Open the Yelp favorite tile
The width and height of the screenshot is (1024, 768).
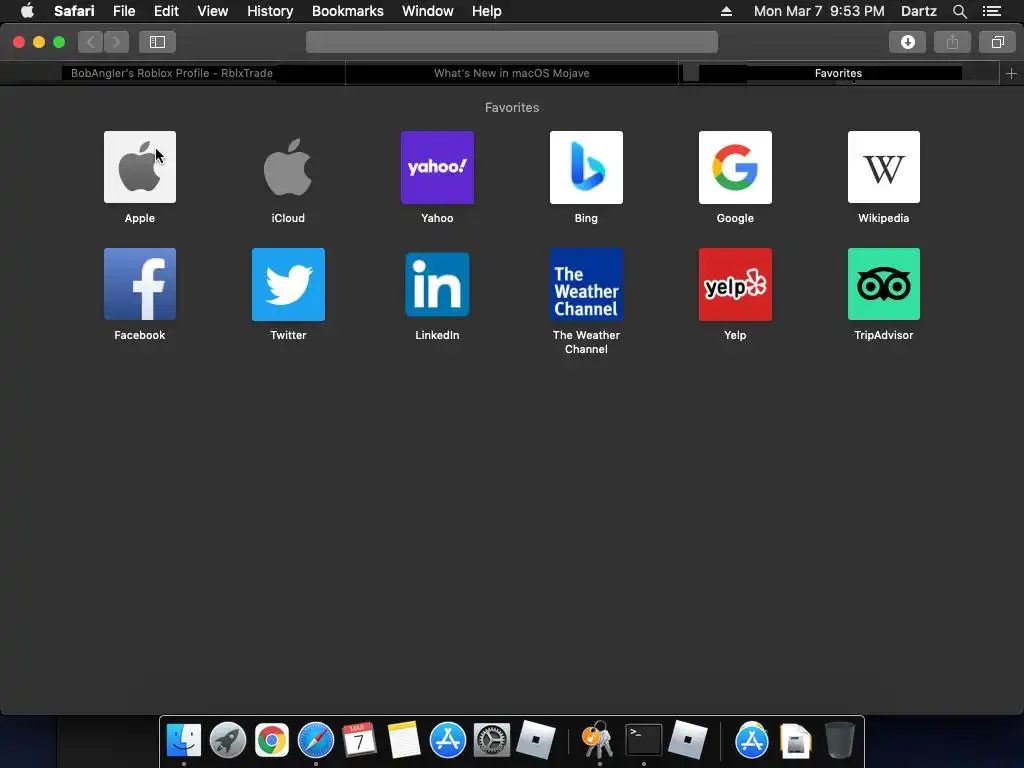pyautogui.click(x=735, y=284)
